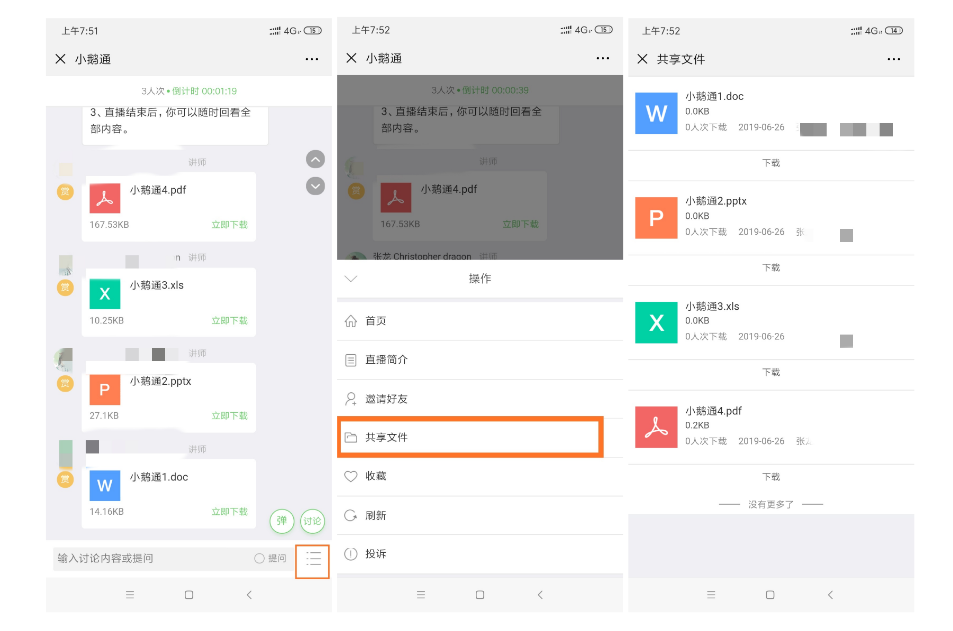Close the second 小鹅通 screen with menu
The width and height of the screenshot is (953, 631).
pyautogui.click(x=351, y=58)
